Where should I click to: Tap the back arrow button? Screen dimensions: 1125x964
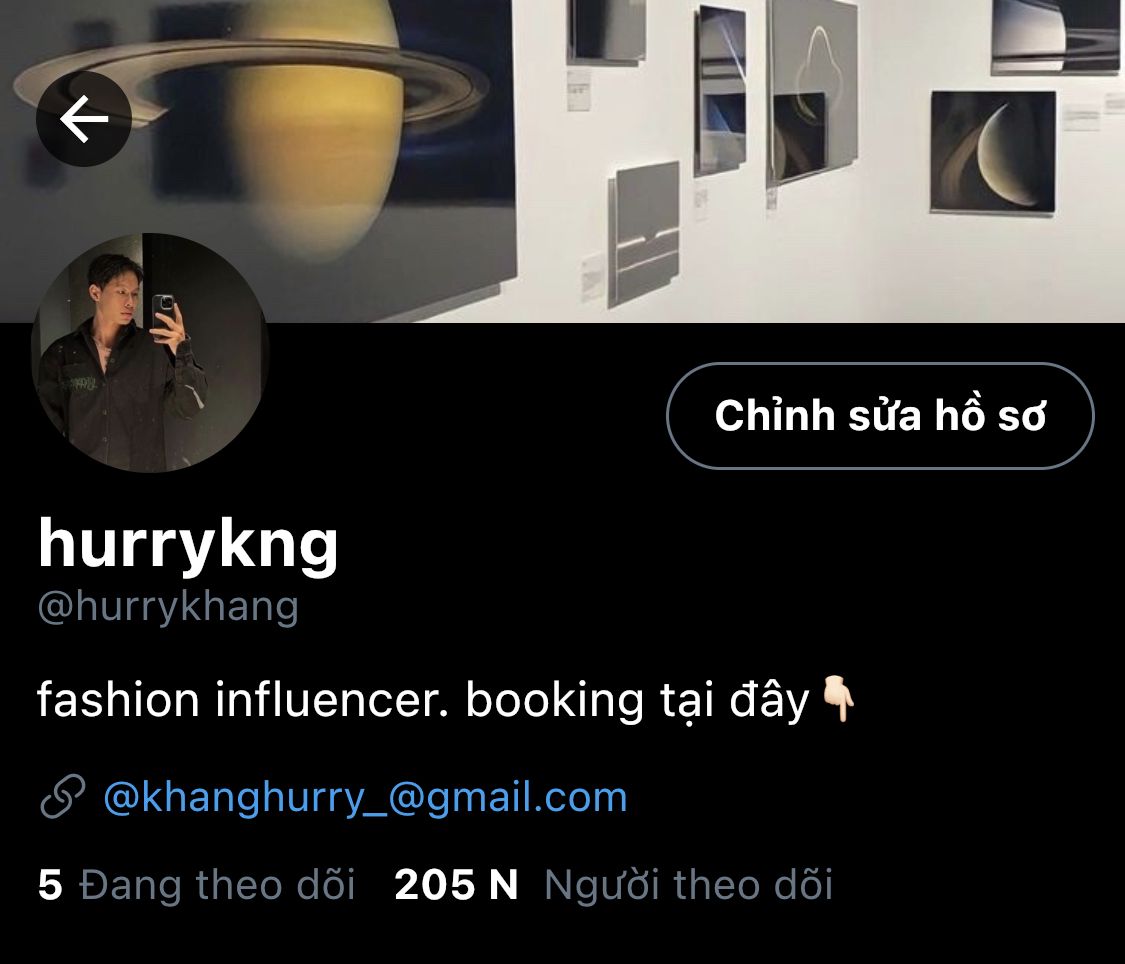pyautogui.click(x=84, y=118)
